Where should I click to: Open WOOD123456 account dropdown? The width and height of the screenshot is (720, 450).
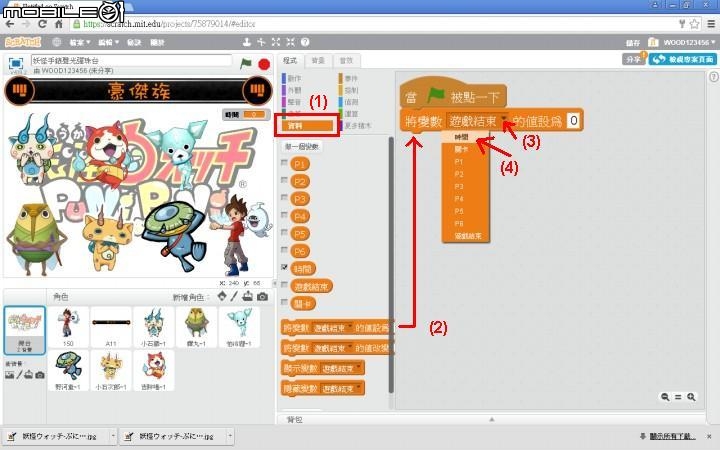point(689,42)
